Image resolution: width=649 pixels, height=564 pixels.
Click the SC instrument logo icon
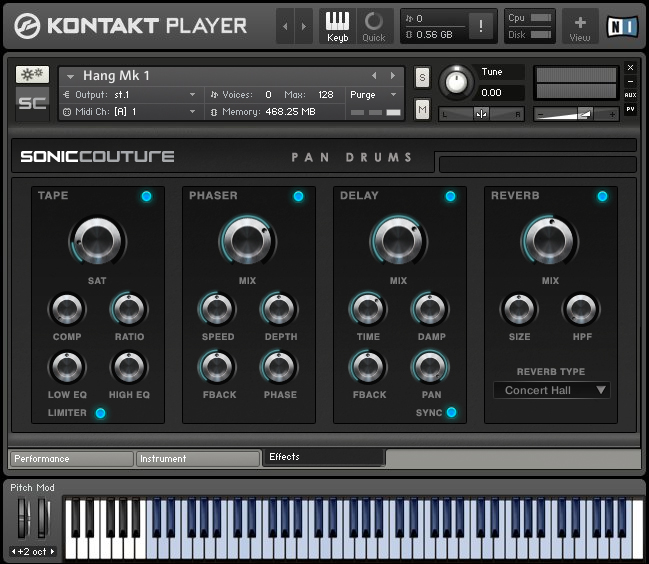tap(32, 103)
